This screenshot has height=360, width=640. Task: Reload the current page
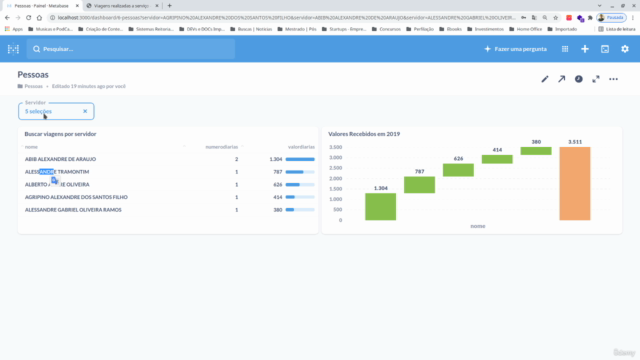29,18
